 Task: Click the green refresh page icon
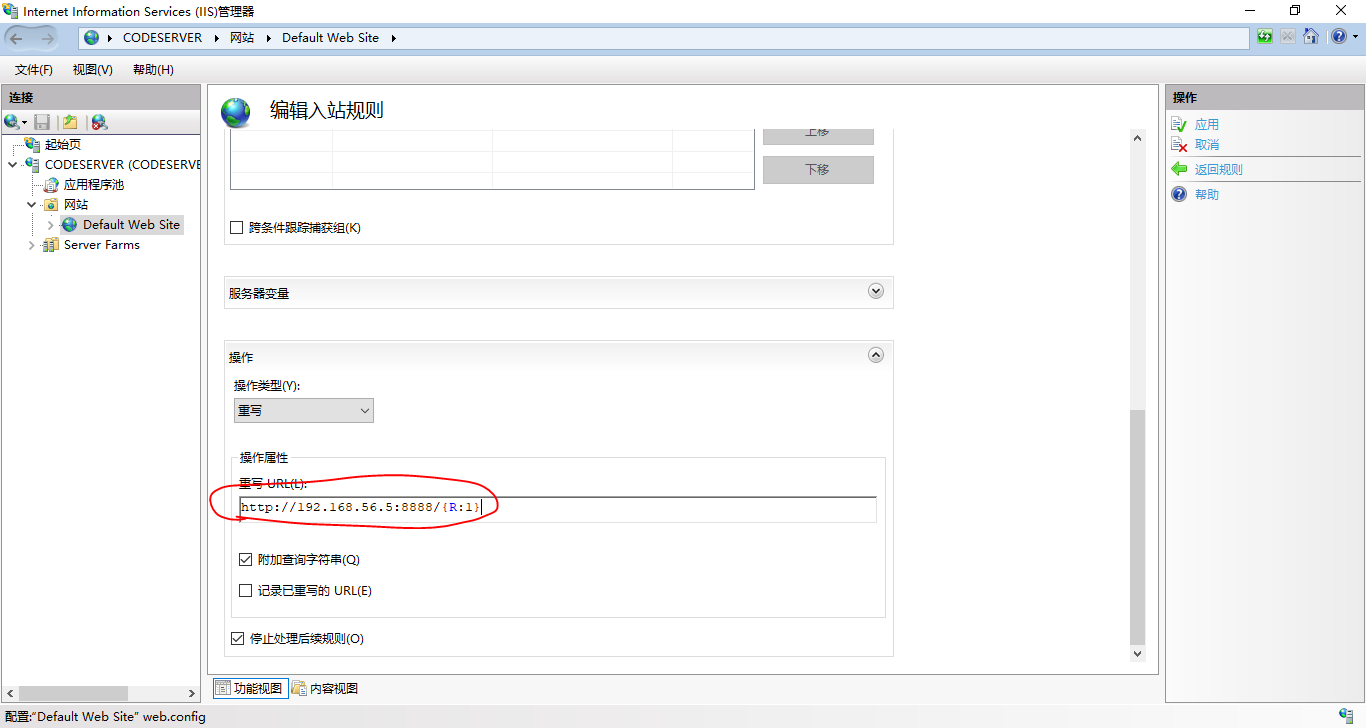pos(1266,37)
